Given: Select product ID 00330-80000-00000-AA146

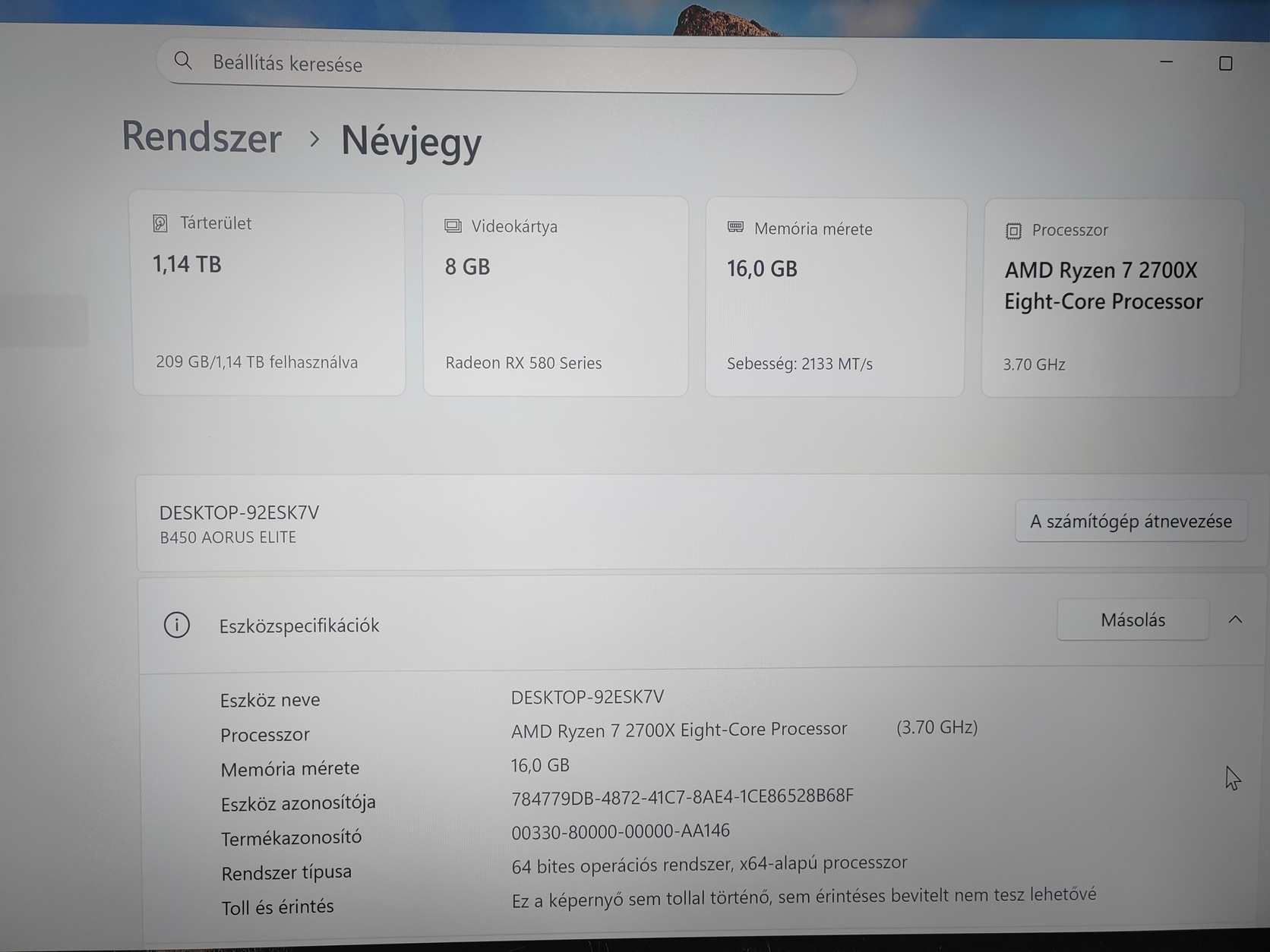Looking at the screenshot, I should (621, 831).
